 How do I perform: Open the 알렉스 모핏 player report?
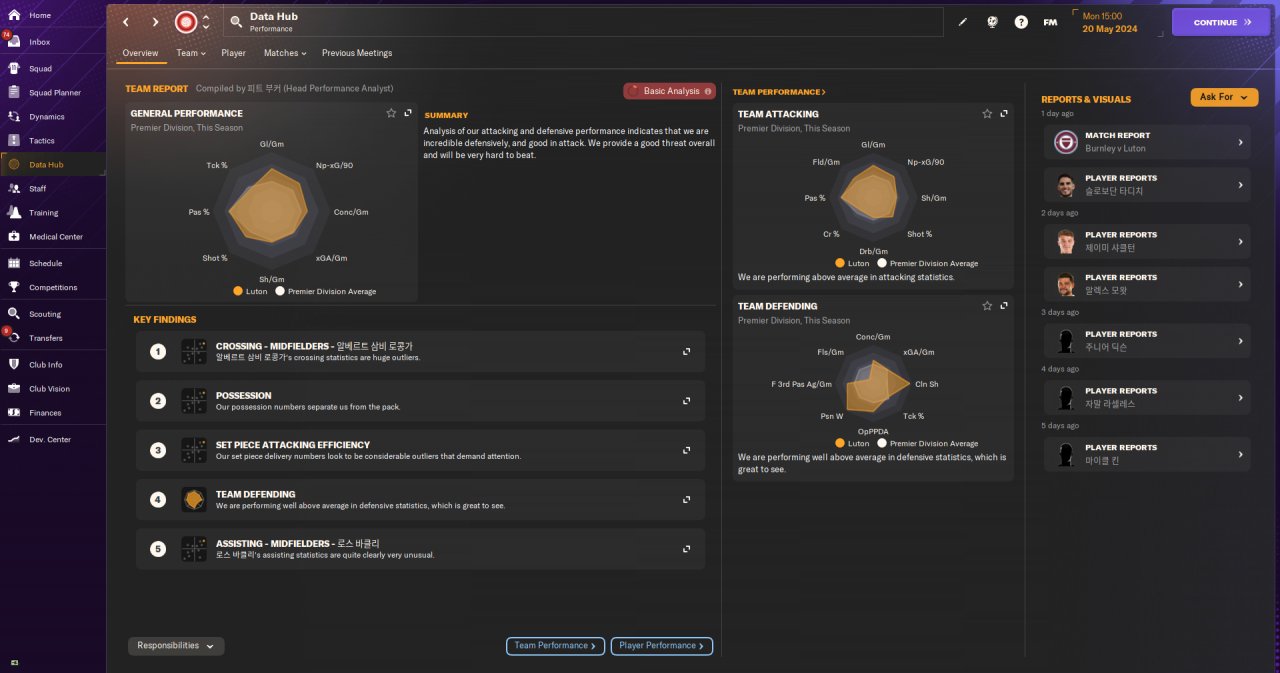1149,284
